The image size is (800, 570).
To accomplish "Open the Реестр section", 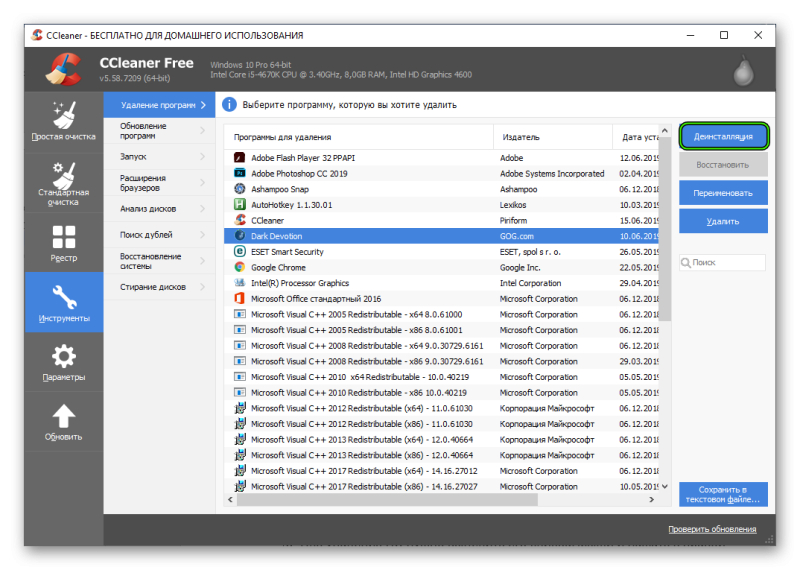I will [64, 243].
